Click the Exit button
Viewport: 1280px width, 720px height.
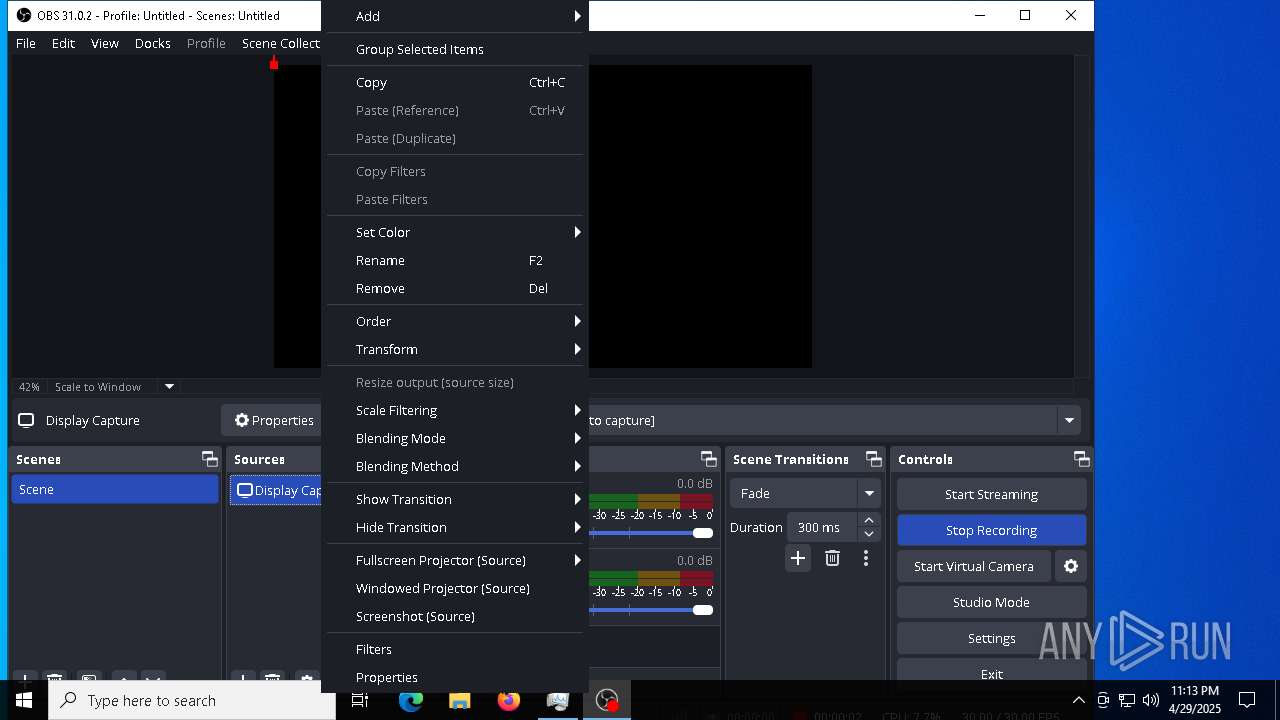pyautogui.click(x=991, y=674)
